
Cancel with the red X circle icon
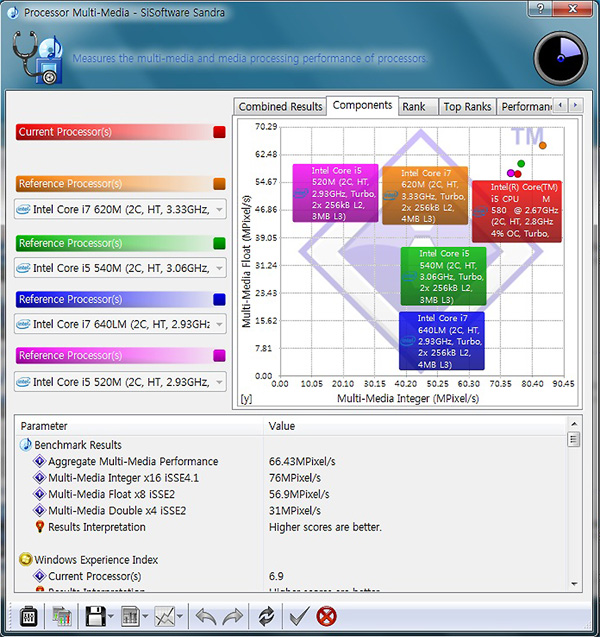pos(326,616)
